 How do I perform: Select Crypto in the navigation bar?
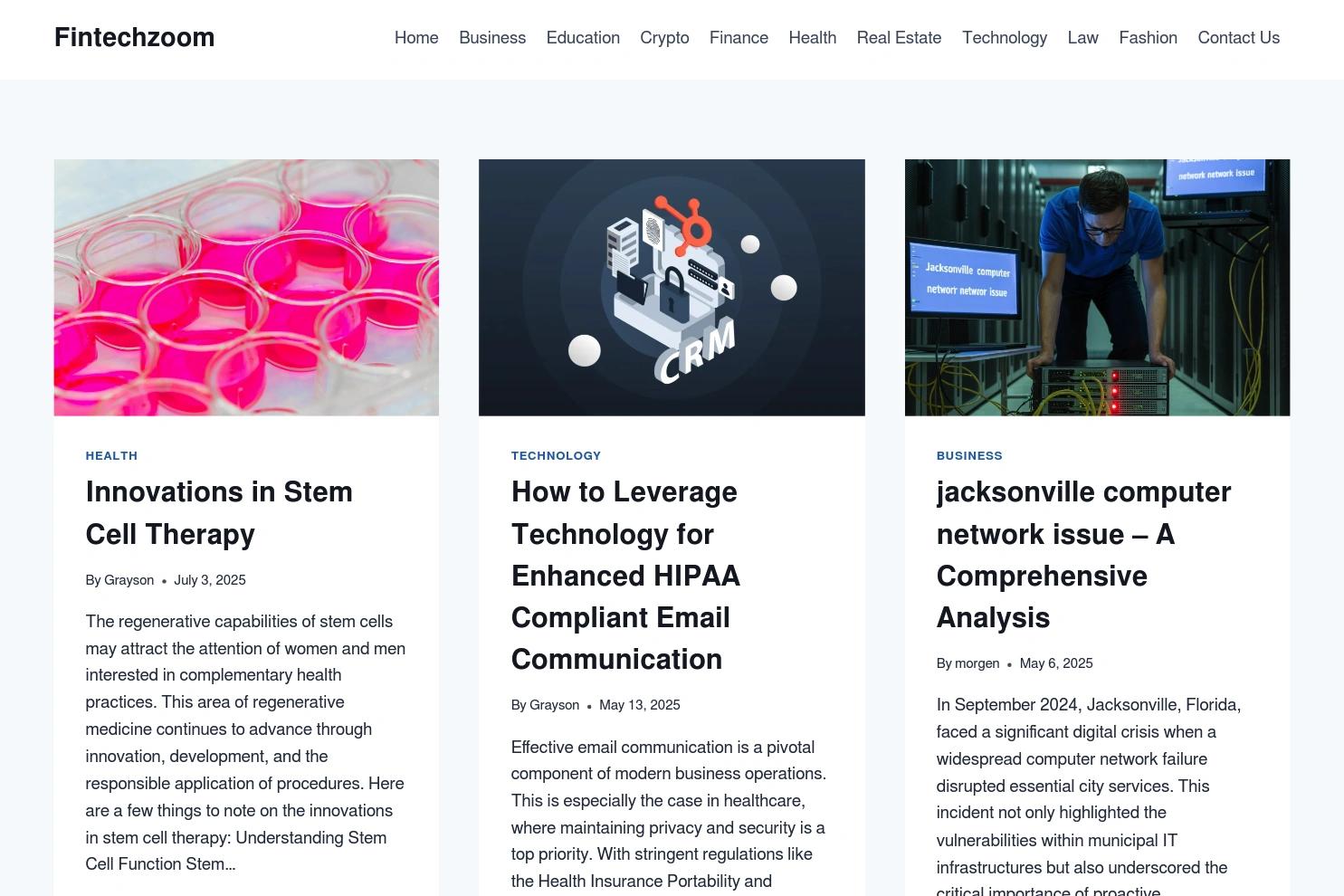[664, 38]
